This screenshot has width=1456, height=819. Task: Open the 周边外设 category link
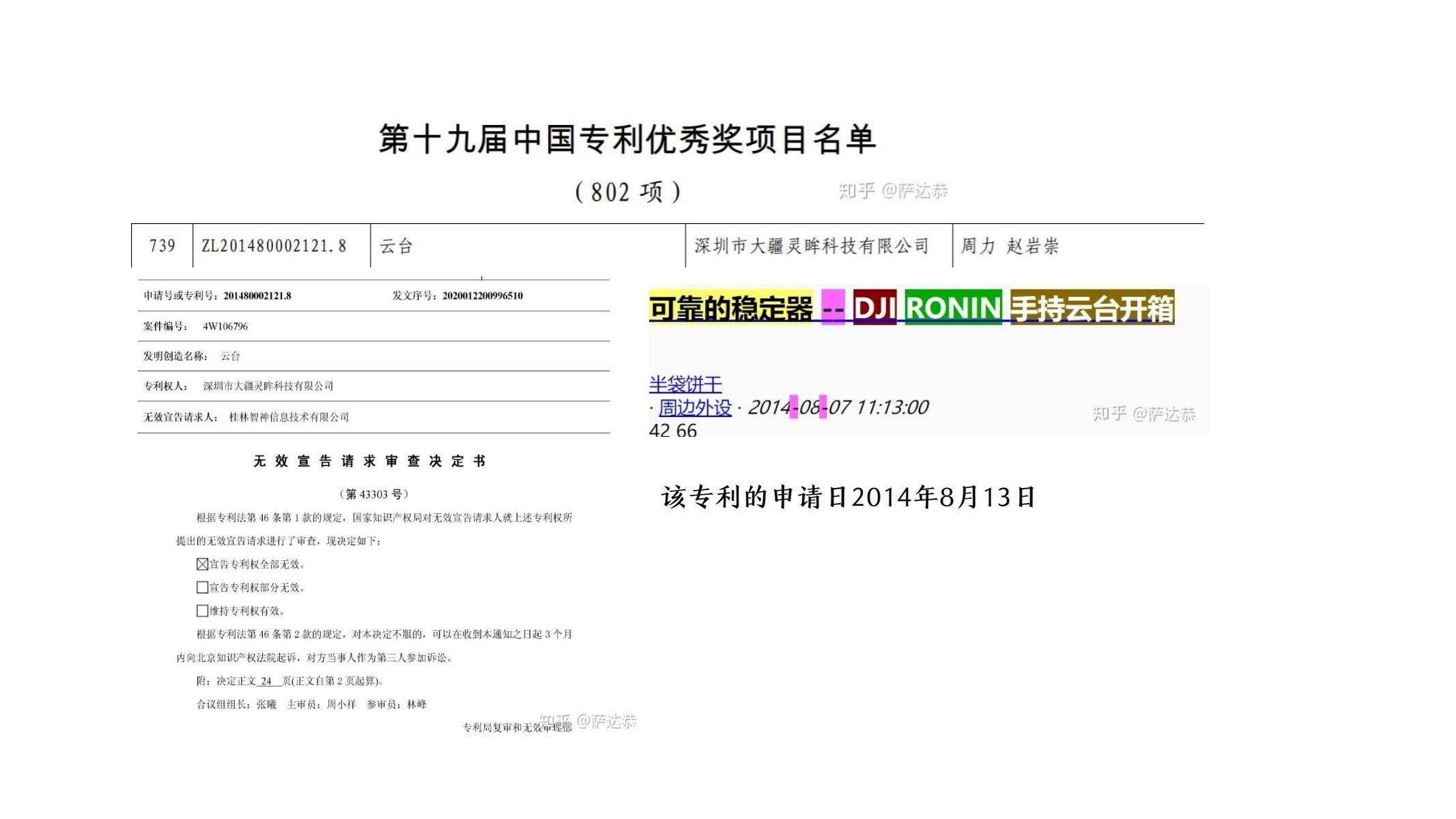tap(694, 407)
